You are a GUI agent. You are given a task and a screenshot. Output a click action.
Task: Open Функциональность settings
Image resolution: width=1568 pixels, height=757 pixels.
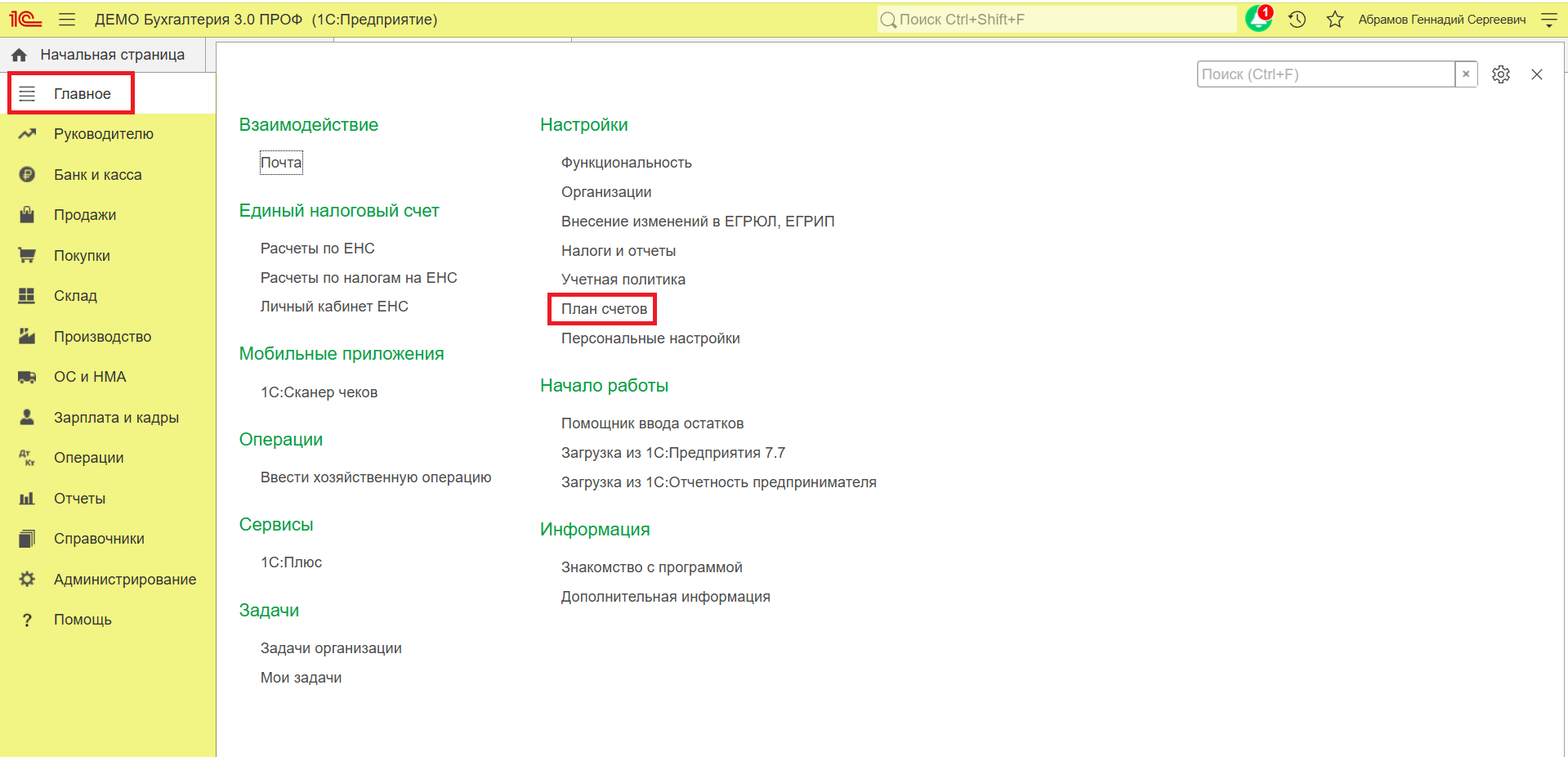tap(627, 163)
